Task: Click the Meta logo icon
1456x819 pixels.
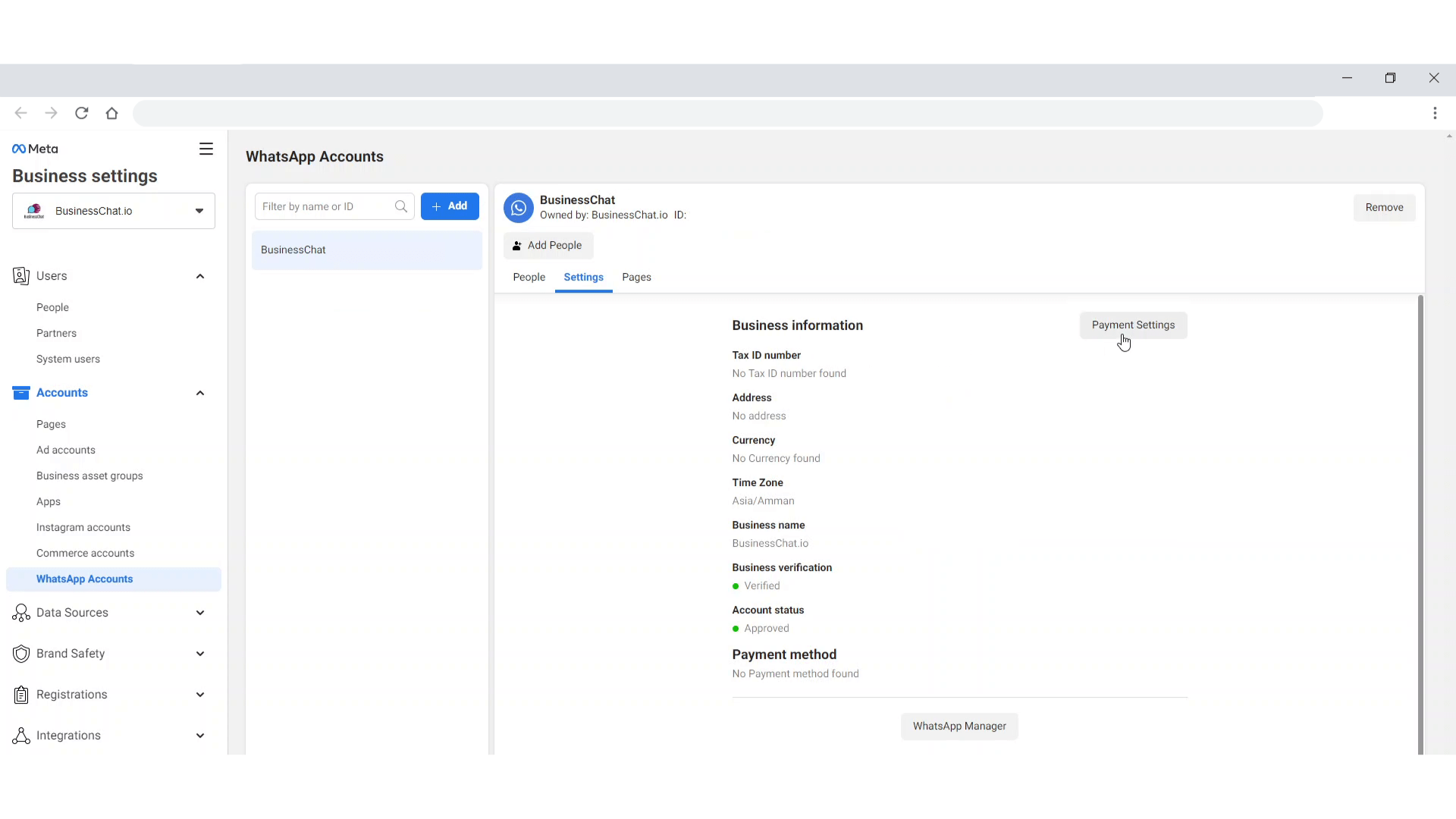Action: click(x=19, y=149)
